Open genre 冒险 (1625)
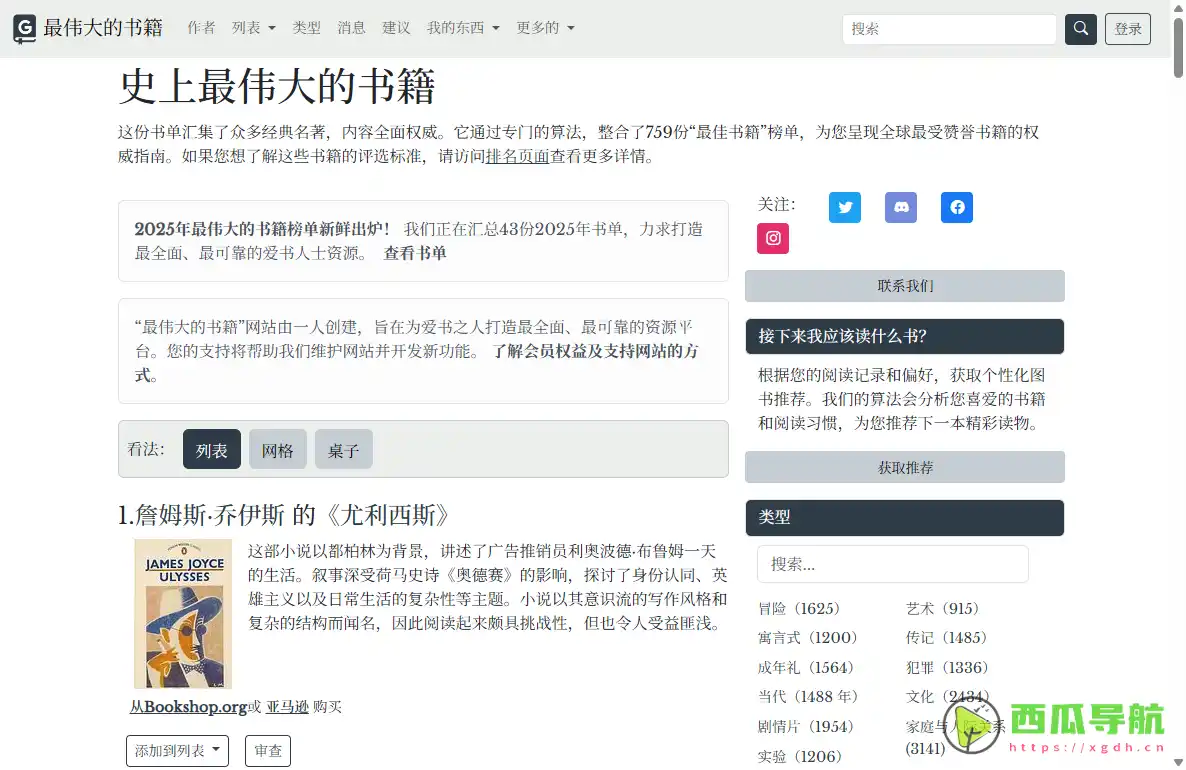This screenshot has width=1186, height=770. point(799,609)
